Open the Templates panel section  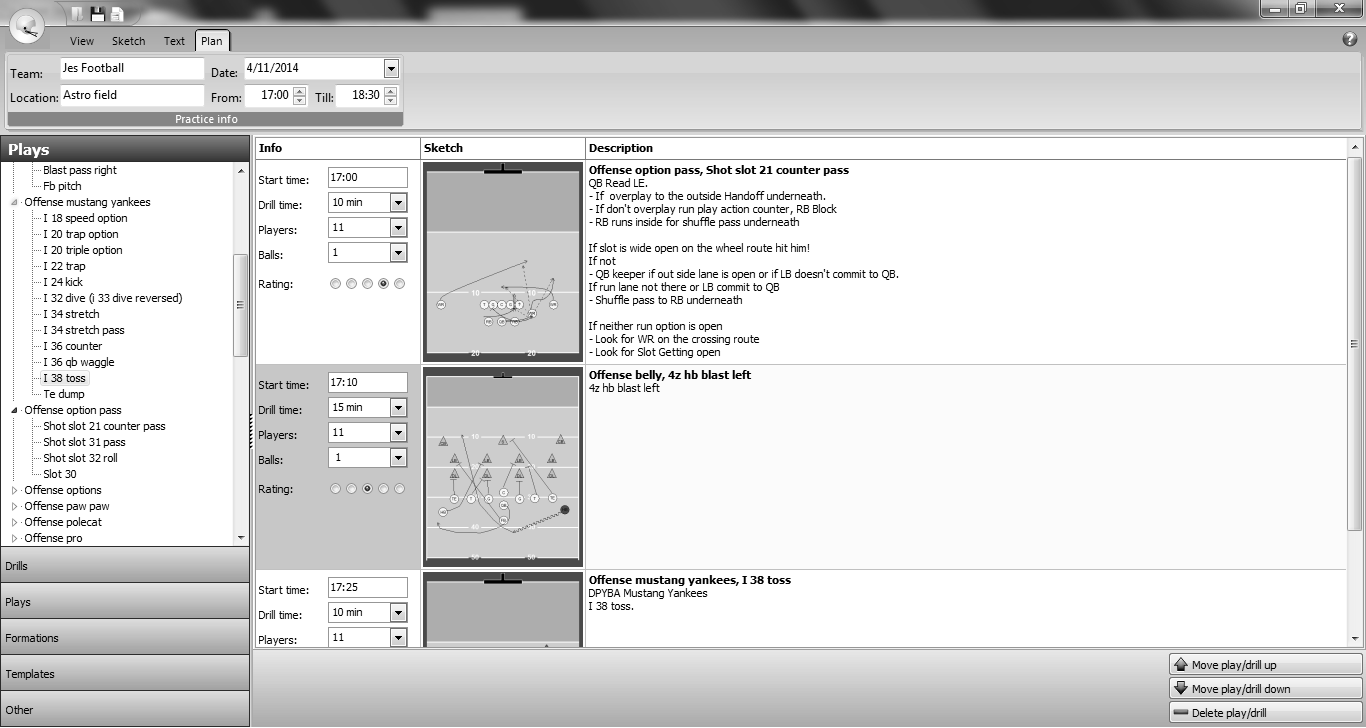(x=125, y=674)
